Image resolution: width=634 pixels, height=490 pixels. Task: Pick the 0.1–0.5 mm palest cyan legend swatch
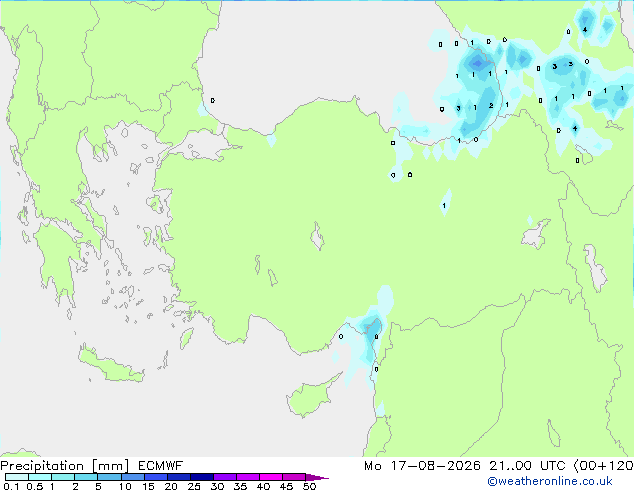pyautogui.click(x=17, y=477)
